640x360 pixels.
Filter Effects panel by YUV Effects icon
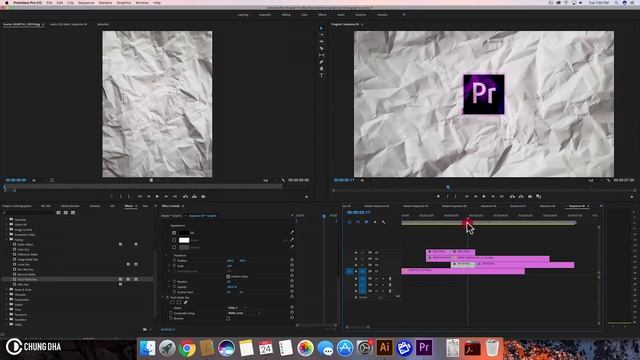click(x=73, y=213)
